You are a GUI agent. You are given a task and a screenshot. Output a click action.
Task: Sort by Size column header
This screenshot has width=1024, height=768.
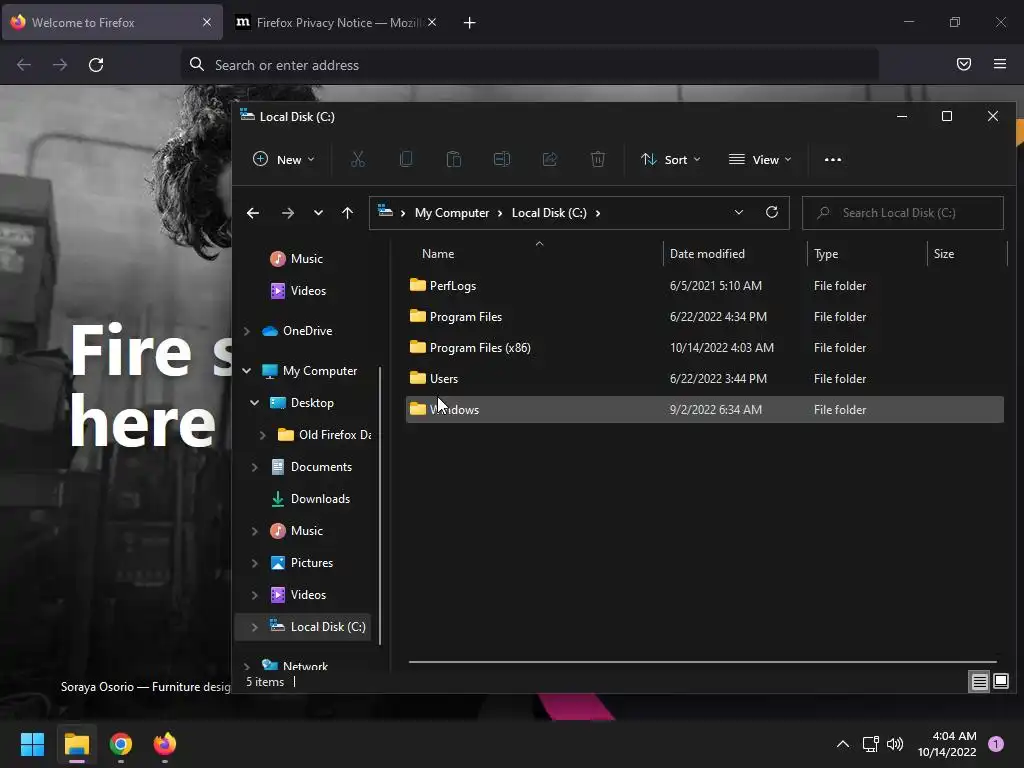[967, 253]
